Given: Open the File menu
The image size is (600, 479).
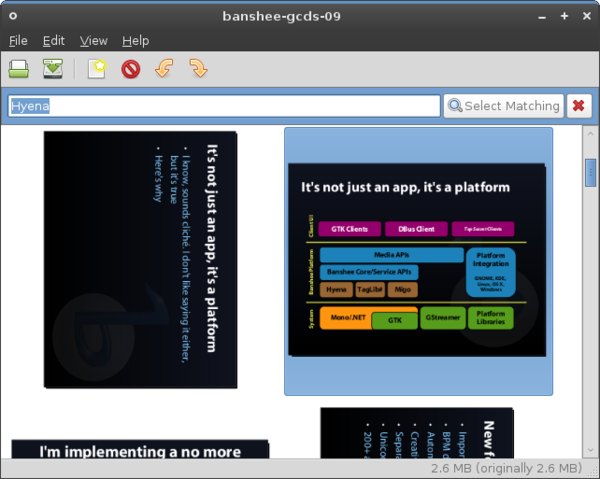Looking at the screenshot, I should 18,41.
